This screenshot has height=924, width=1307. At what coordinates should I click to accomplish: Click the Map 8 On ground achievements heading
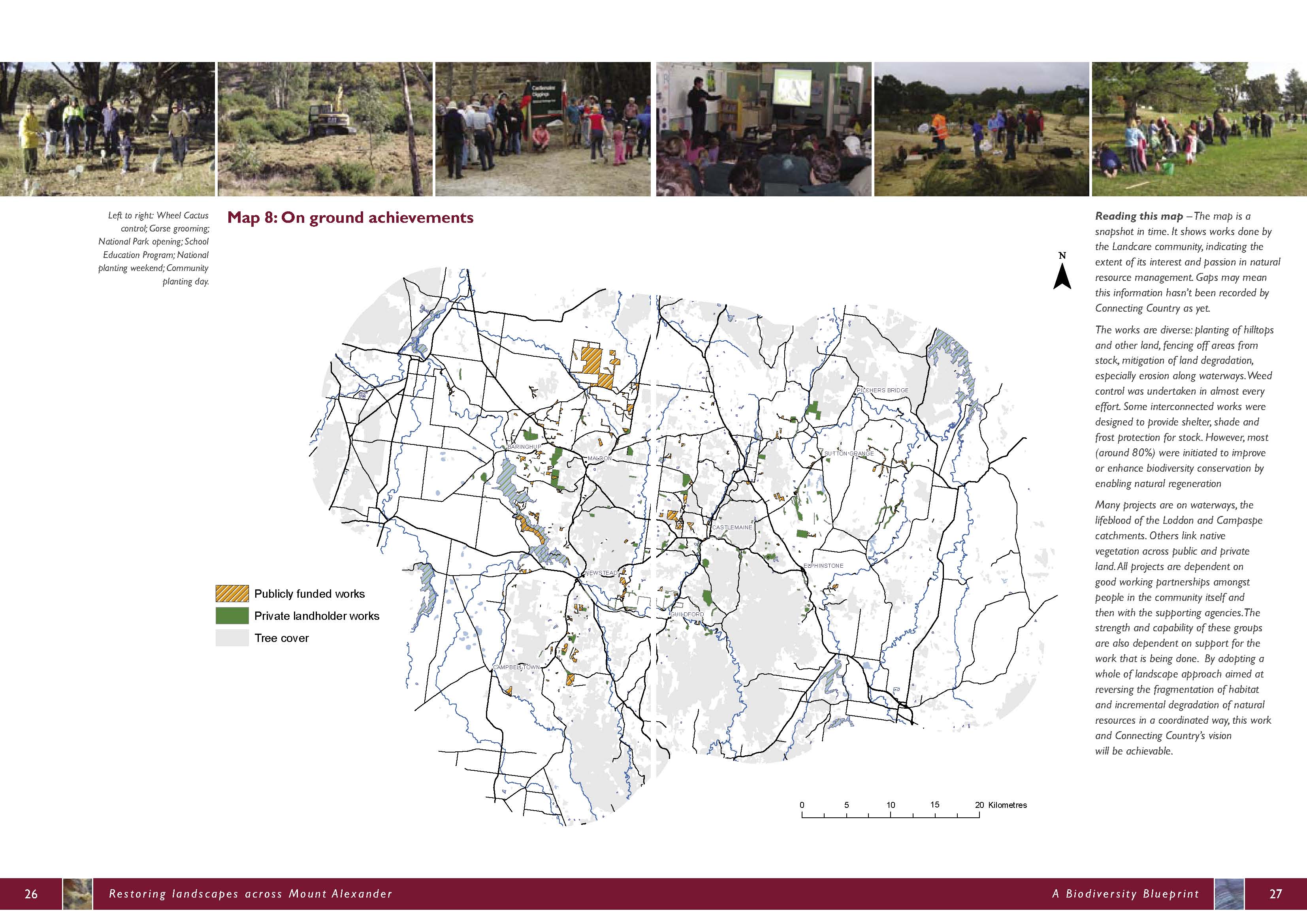[x=350, y=218]
